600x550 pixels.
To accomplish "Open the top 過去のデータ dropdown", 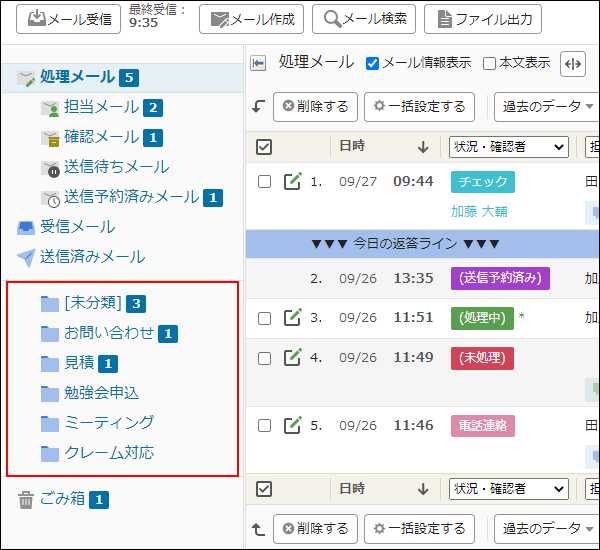I will tap(547, 107).
